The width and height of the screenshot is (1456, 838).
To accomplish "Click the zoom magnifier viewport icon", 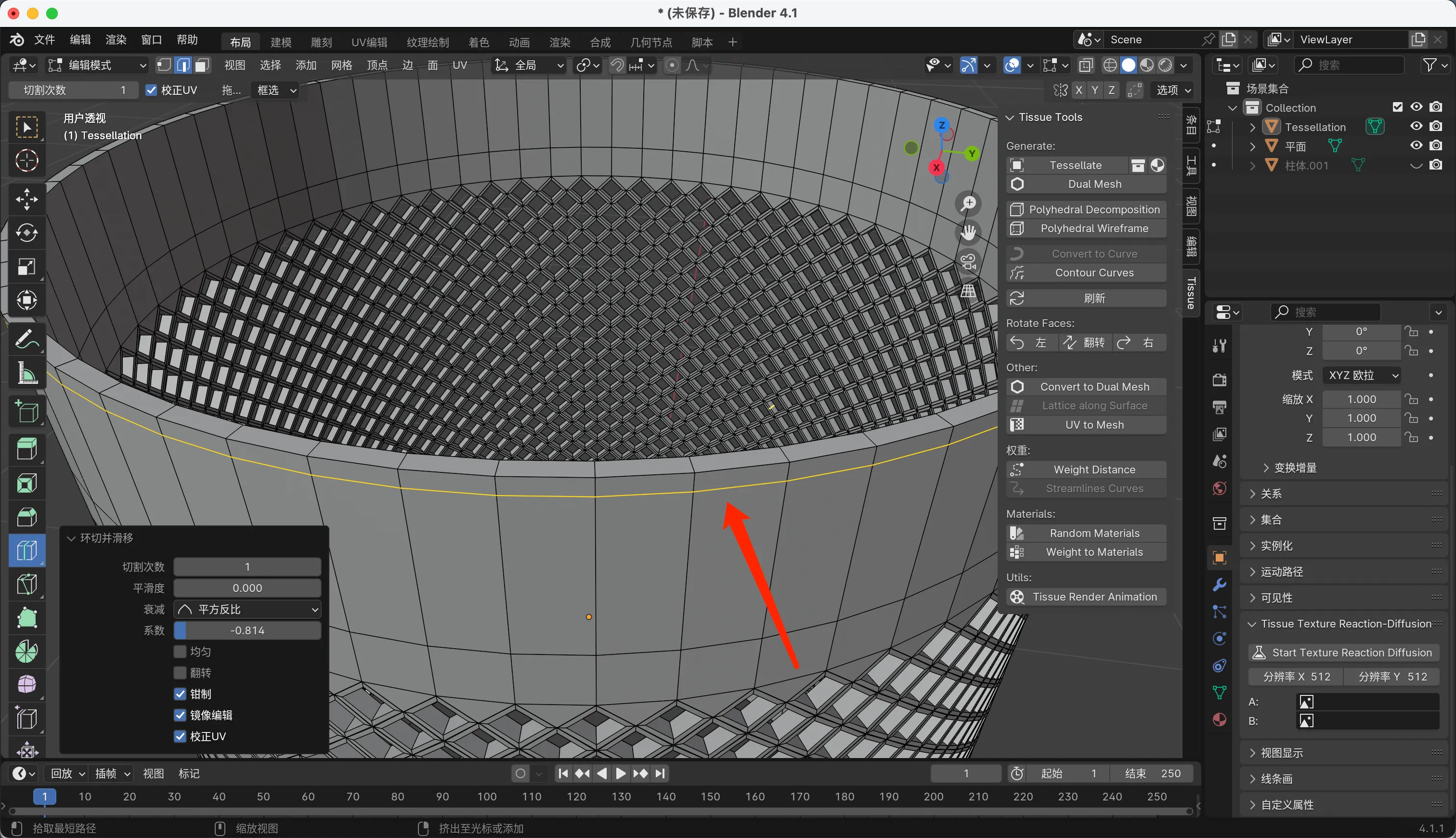I will click(x=969, y=203).
